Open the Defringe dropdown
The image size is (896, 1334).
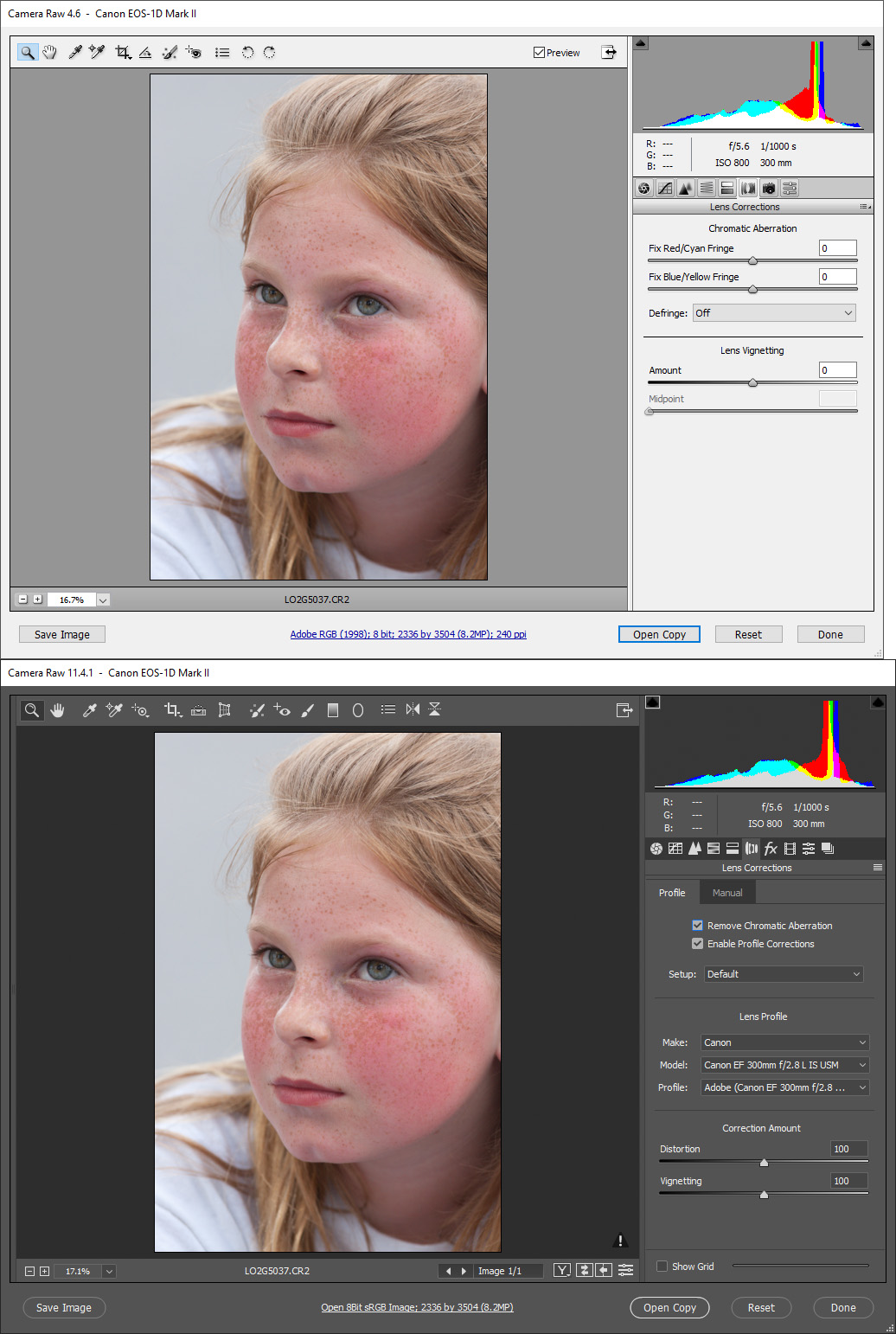pos(773,312)
